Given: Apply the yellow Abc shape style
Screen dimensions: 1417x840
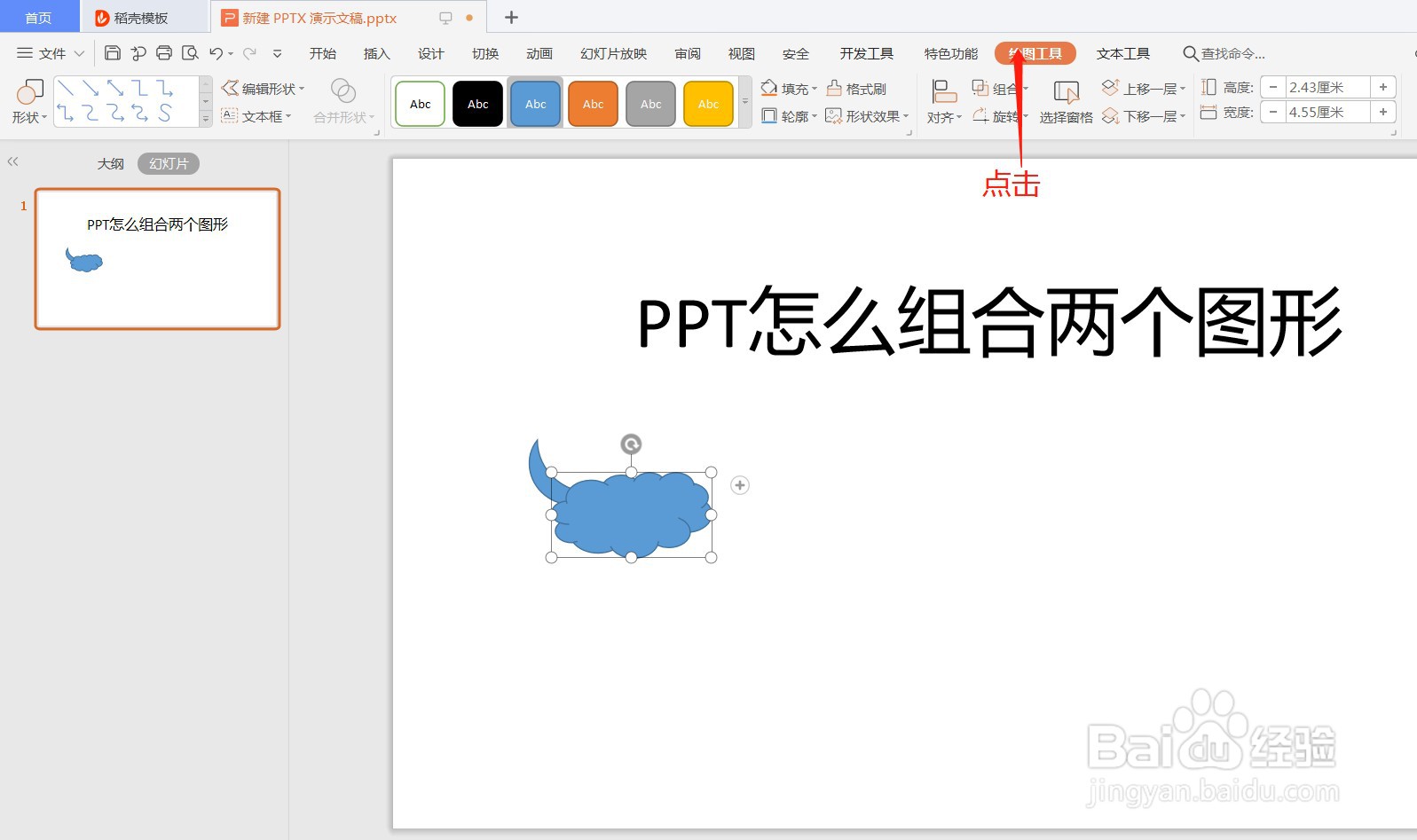Looking at the screenshot, I should [709, 104].
